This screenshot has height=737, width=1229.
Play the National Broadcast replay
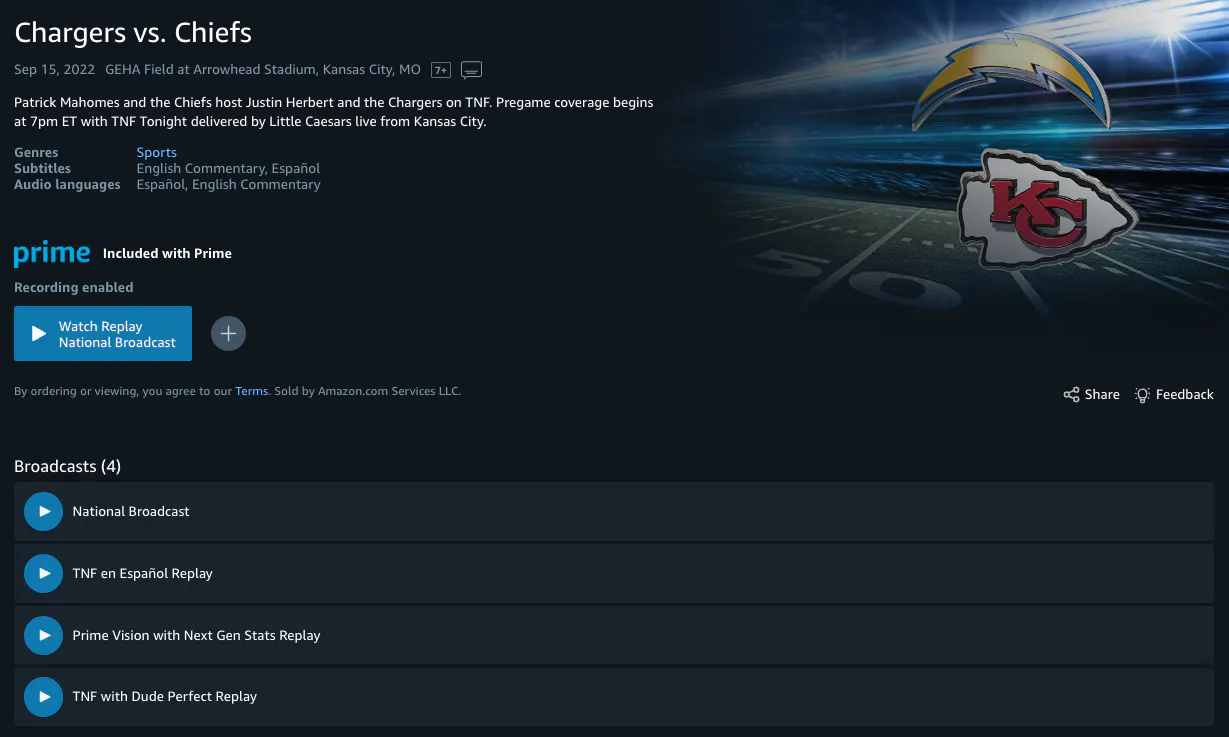click(x=43, y=511)
